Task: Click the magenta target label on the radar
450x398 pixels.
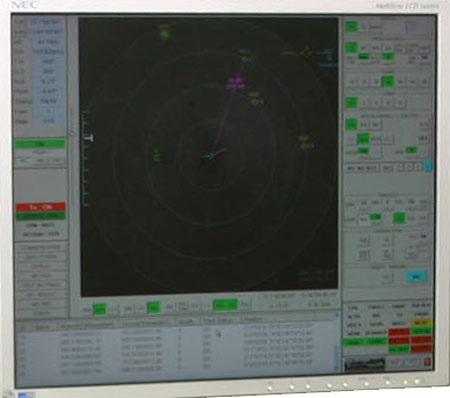Action: coord(235,83)
